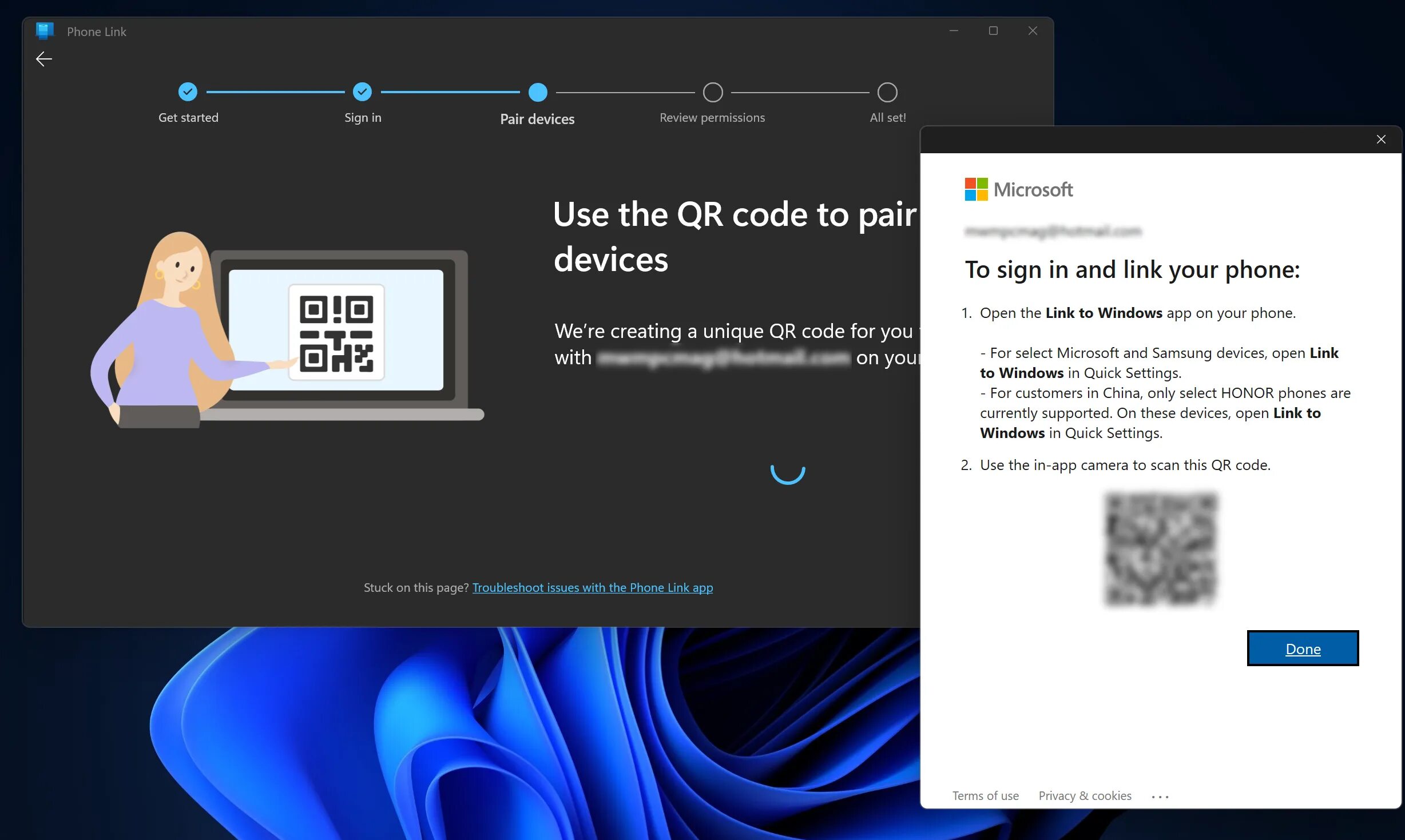Click the blurred QR code in sign-in dialog
This screenshot has width=1405, height=840.
pos(1161,549)
